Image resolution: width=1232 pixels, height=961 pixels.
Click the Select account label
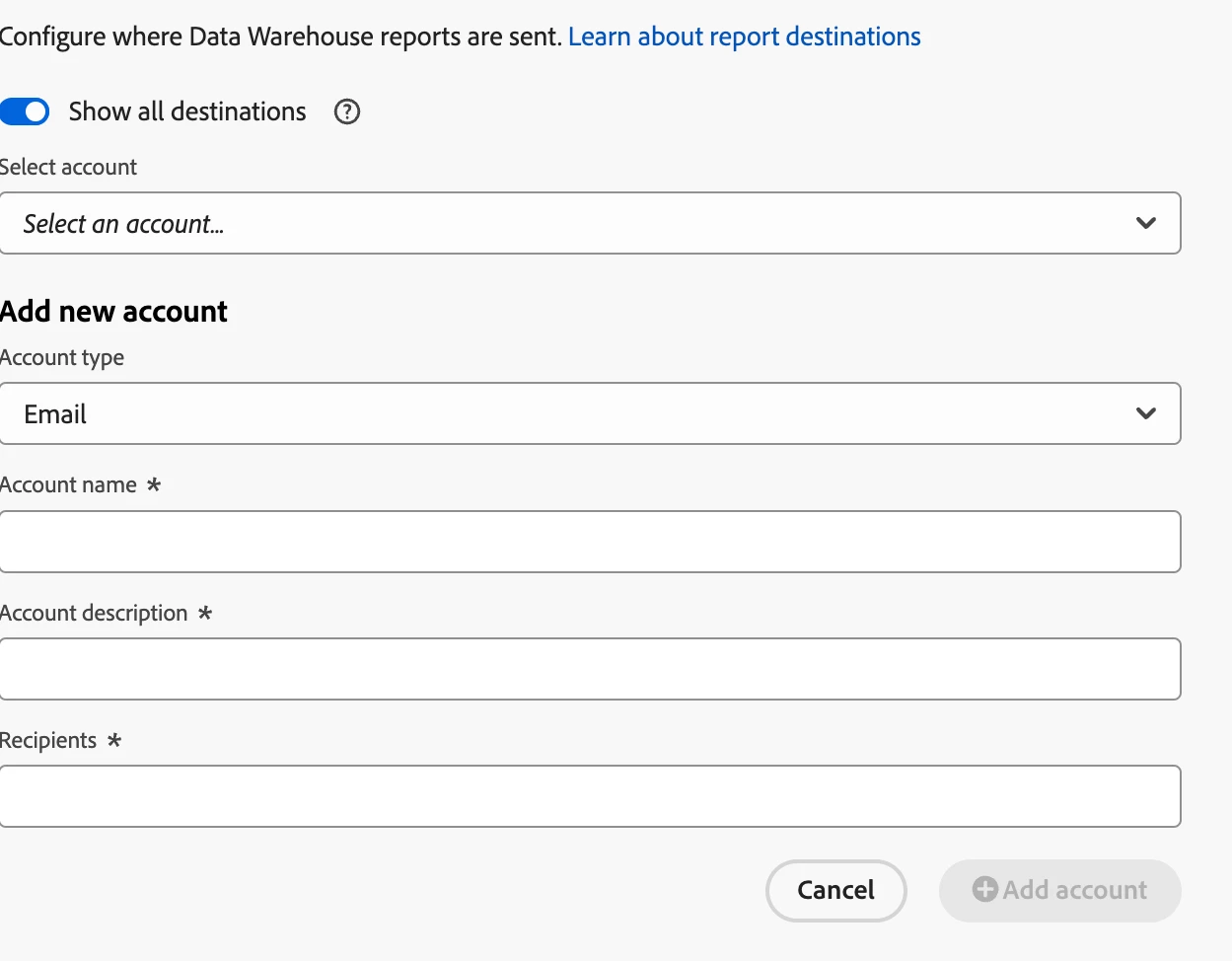click(x=69, y=167)
